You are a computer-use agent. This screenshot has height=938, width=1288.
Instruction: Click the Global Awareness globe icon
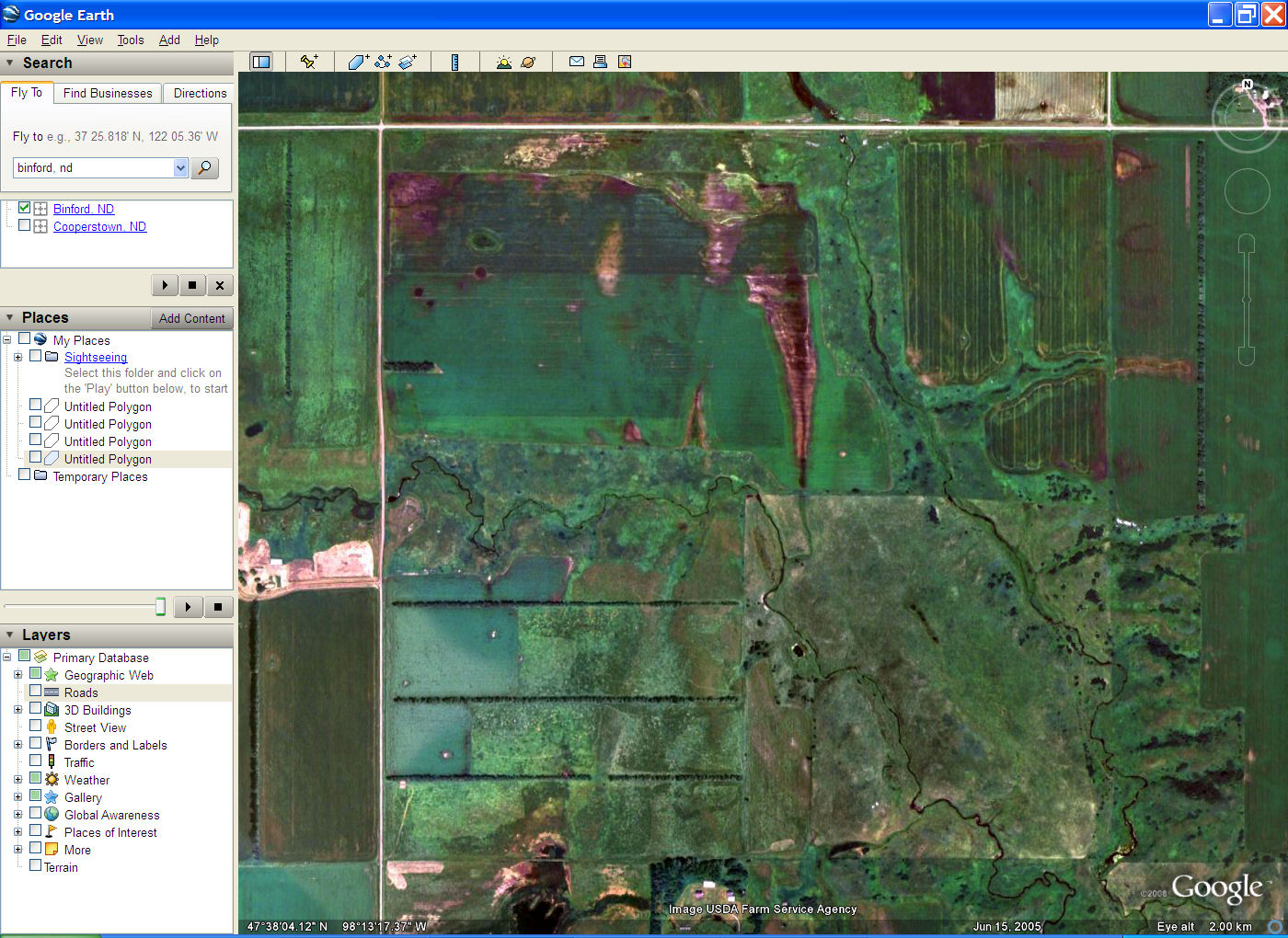[52, 815]
